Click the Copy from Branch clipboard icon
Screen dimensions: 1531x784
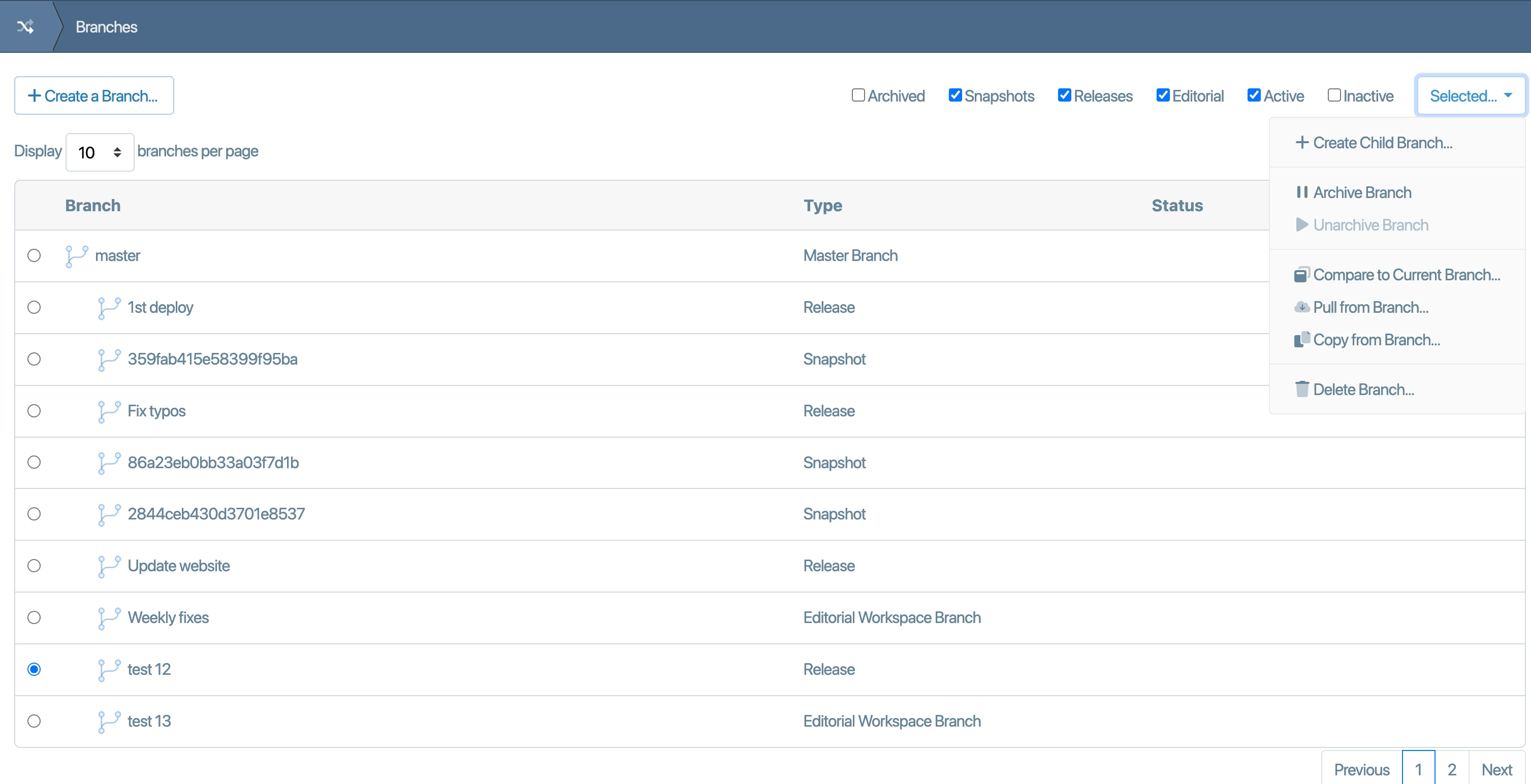pyautogui.click(x=1301, y=339)
